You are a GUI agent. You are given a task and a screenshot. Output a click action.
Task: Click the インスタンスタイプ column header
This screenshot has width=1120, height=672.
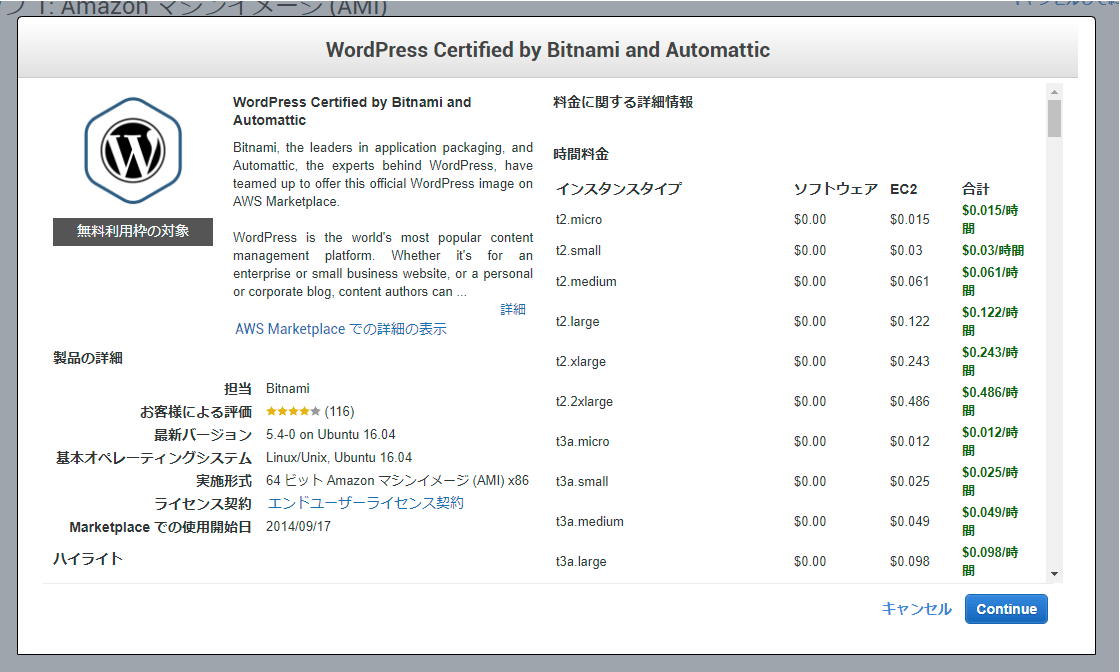pos(619,189)
